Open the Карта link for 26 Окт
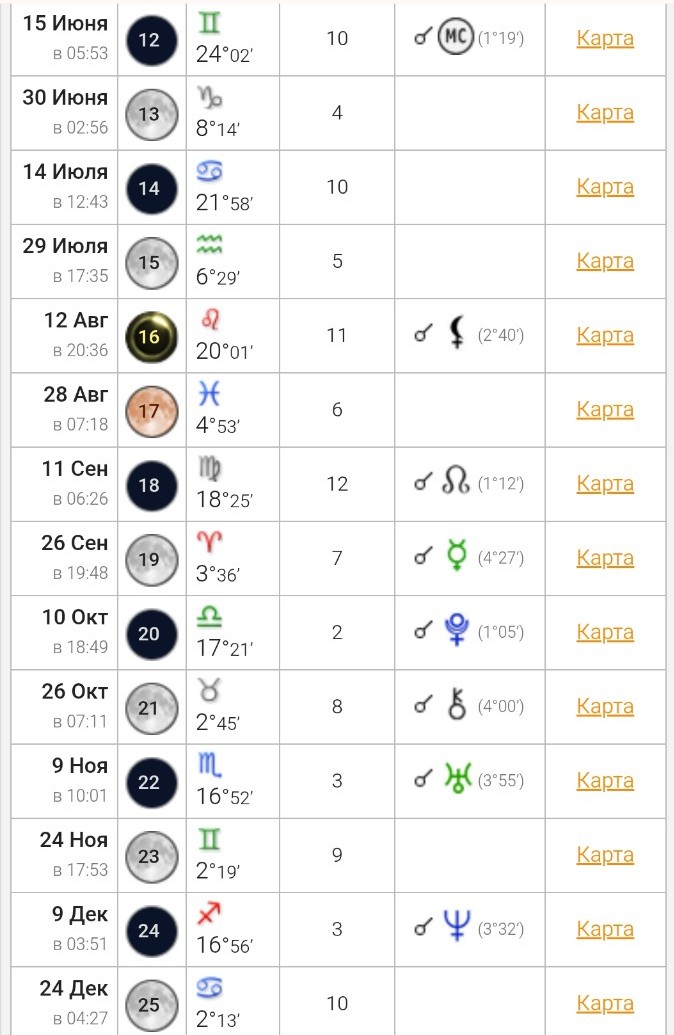 point(605,707)
